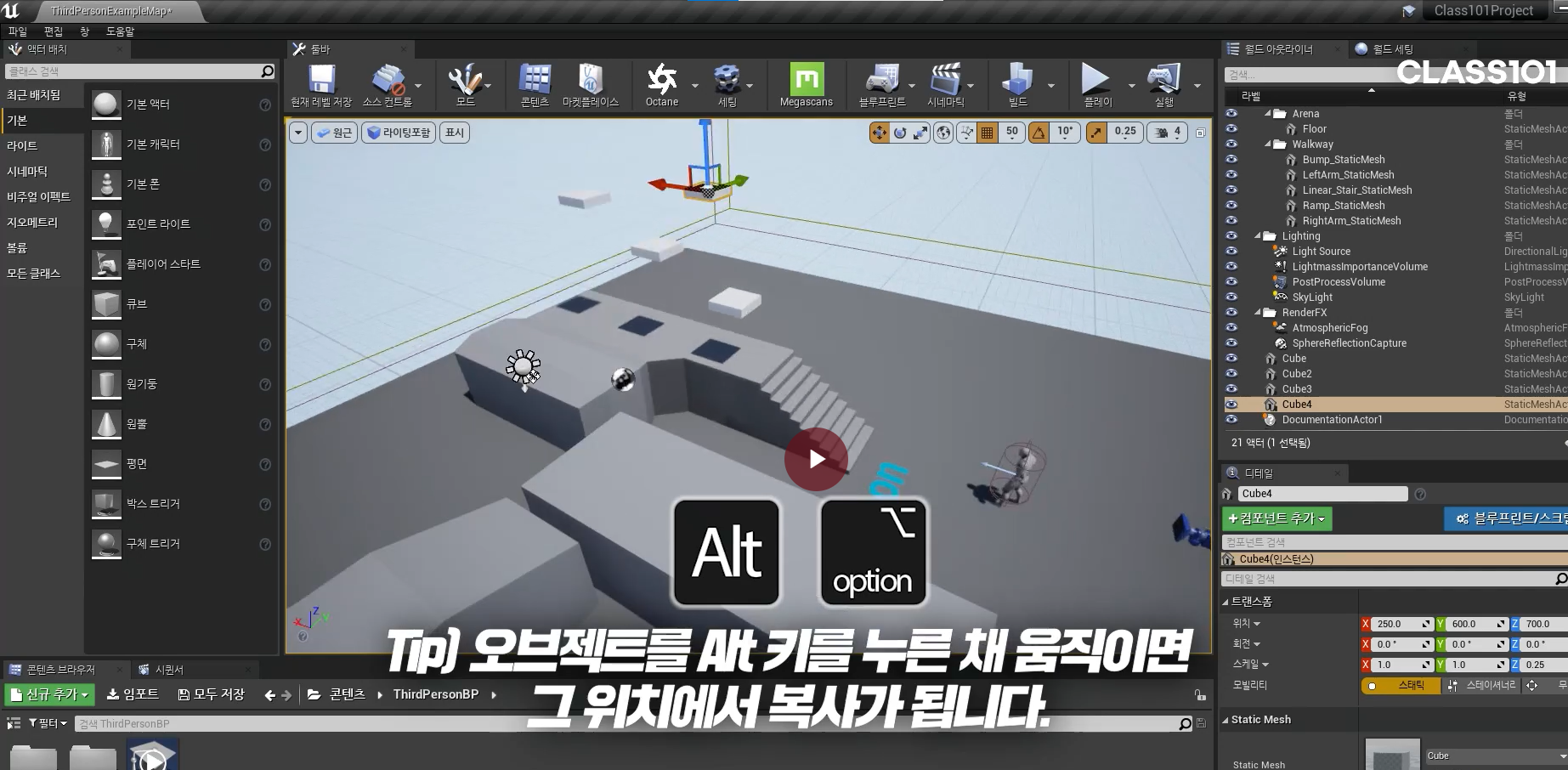Collapse the Static Mesh section in Details
Image resolution: width=1568 pixels, height=770 pixels.
click(1226, 720)
